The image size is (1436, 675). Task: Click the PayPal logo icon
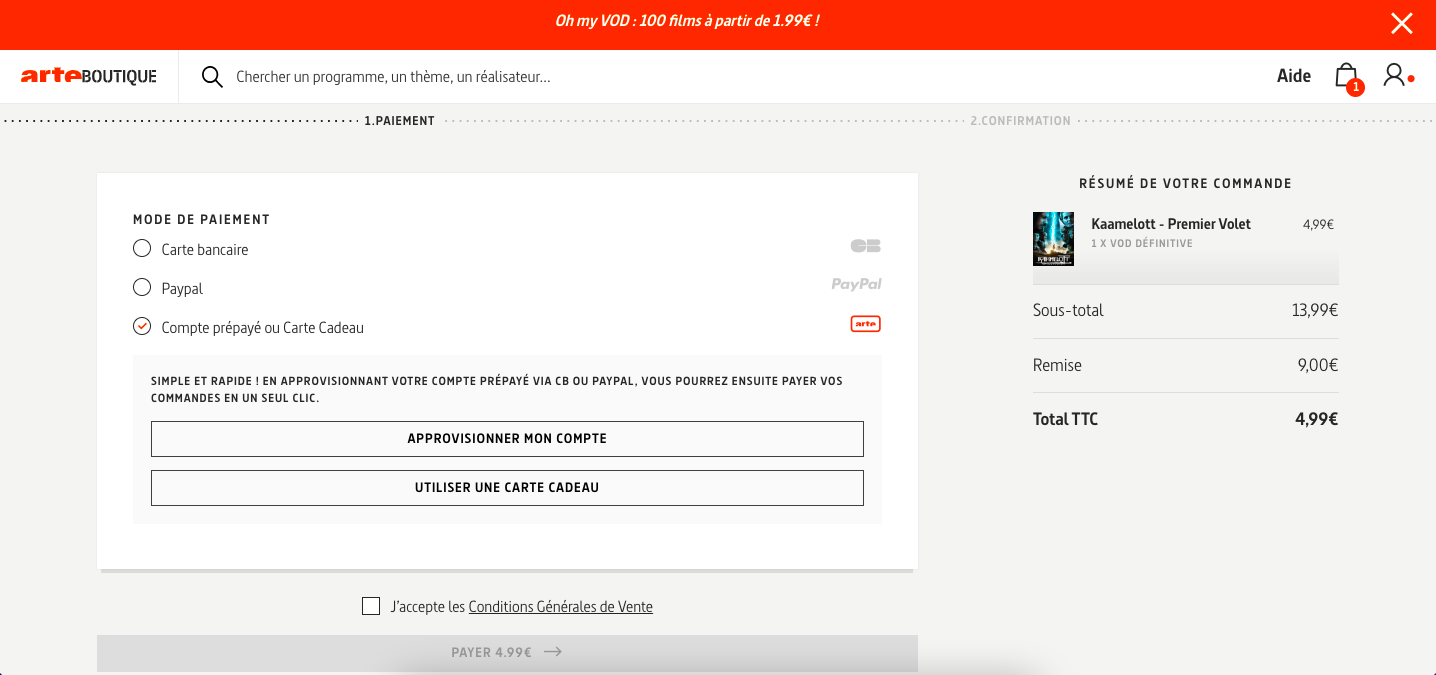tap(857, 284)
